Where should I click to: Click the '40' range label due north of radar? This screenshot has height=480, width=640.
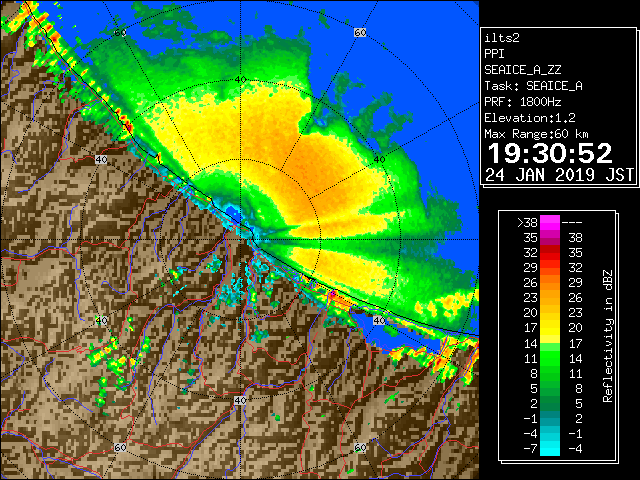240,80
